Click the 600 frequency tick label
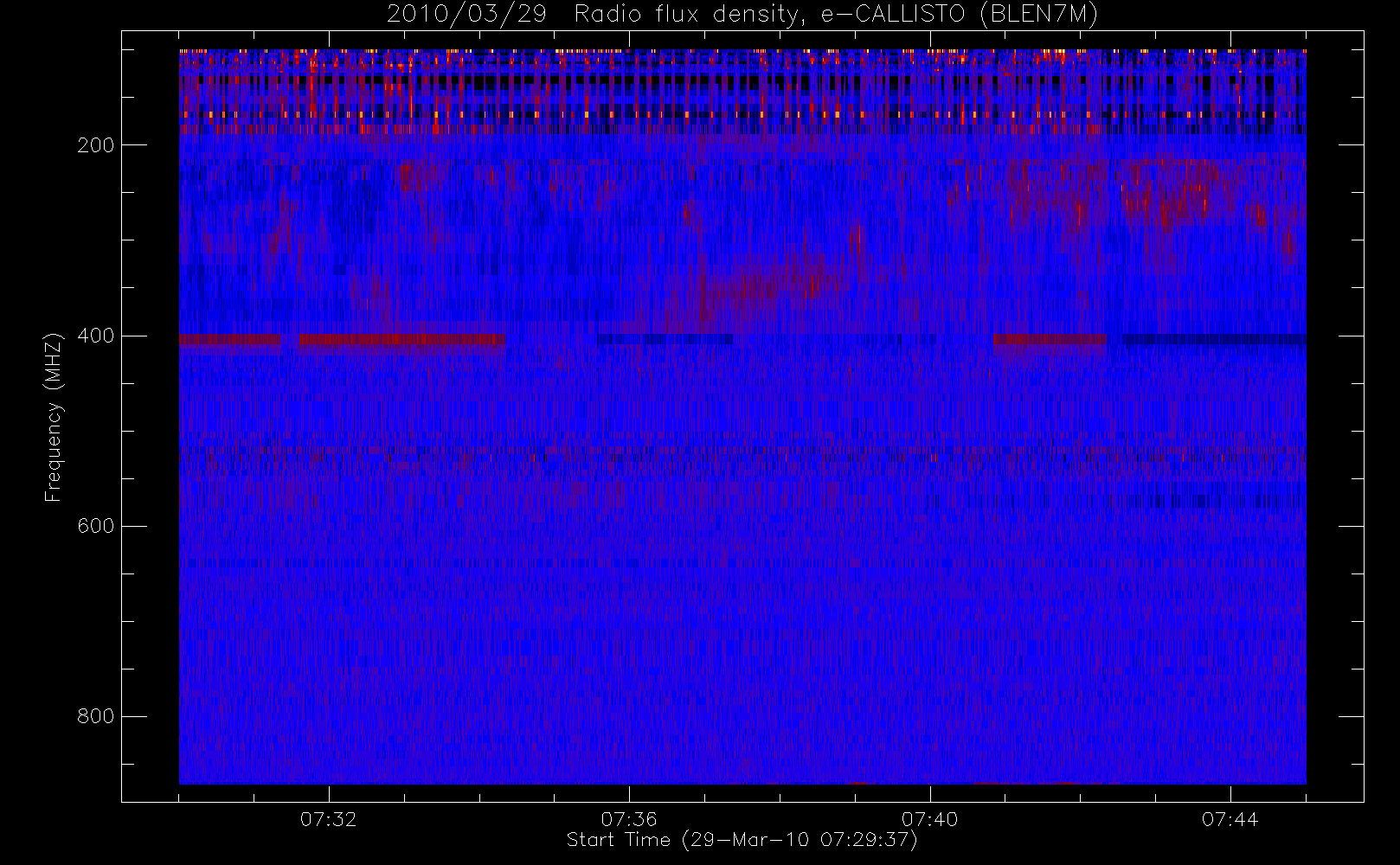Viewport: 1400px width, 865px height. pyautogui.click(x=96, y=526)
